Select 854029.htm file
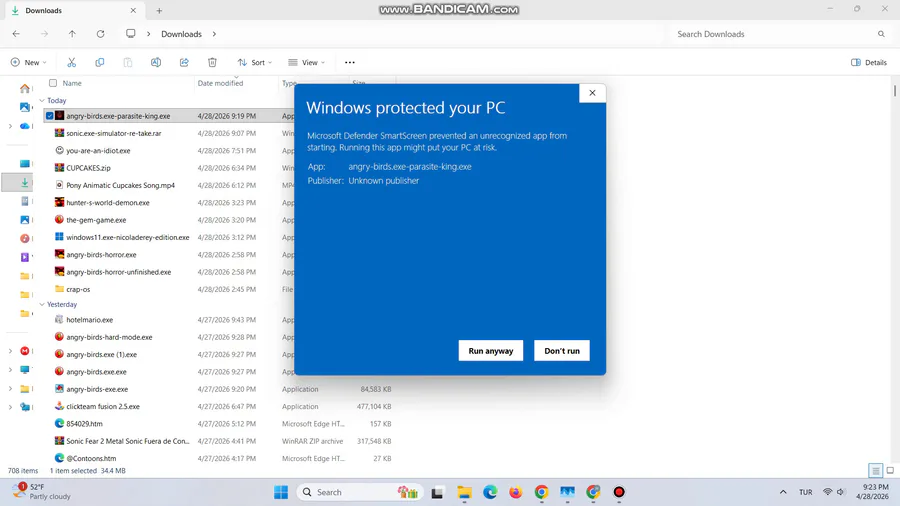Viewport: 900px width, 506px height. [x=84, y=423]
